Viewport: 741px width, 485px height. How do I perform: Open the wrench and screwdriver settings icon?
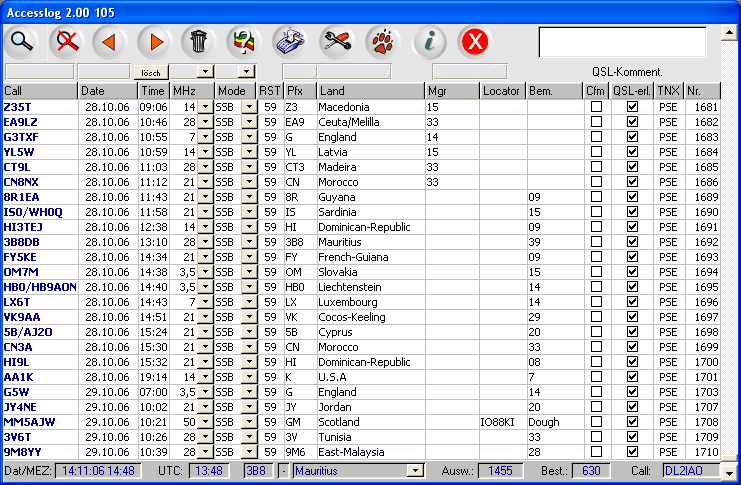pos(336,41)
